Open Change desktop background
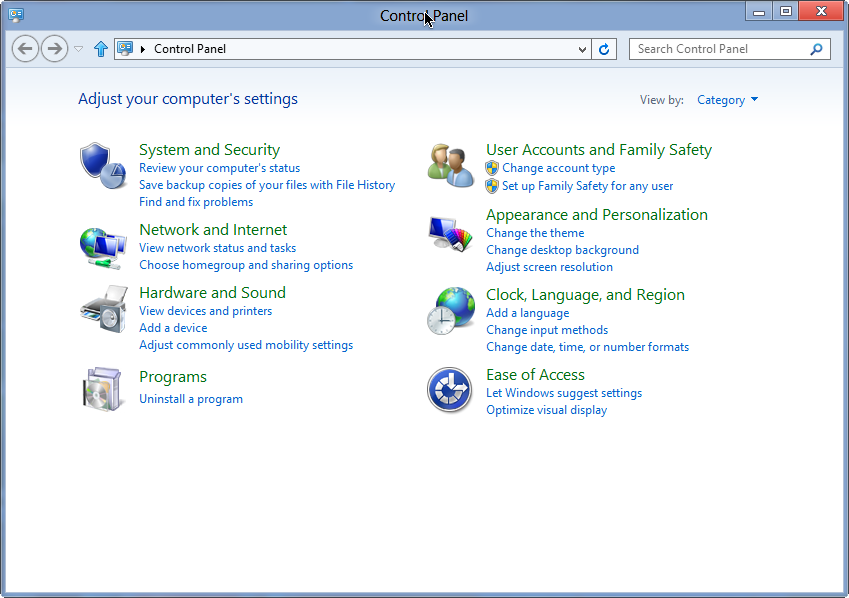 pyautogui.click(x=563, y=250)
